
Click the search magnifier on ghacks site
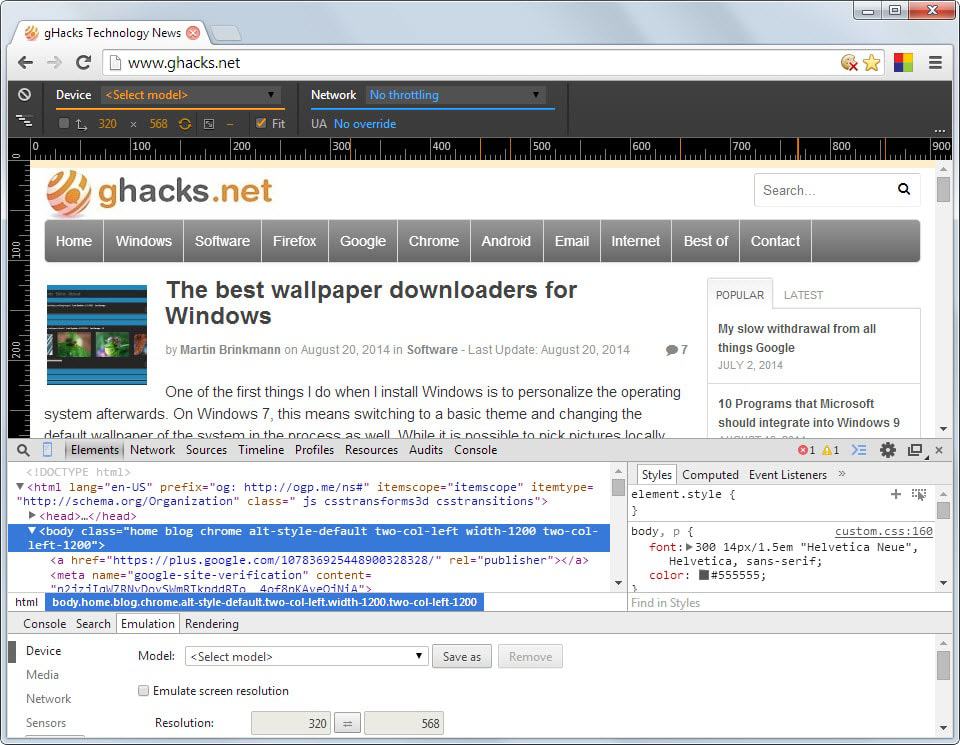(904, 189)
